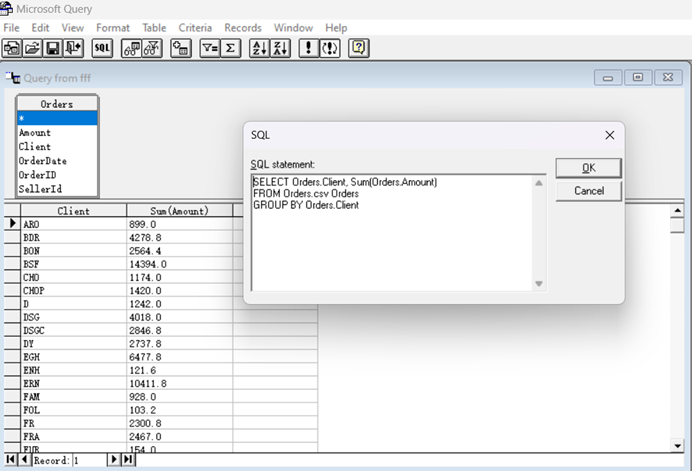
Task: Click the Open Query folder icon
Action: (32, 48)
